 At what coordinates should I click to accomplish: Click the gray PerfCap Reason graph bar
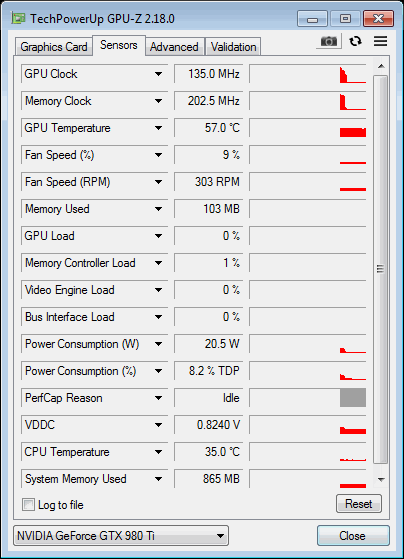[x=353, y=398]
